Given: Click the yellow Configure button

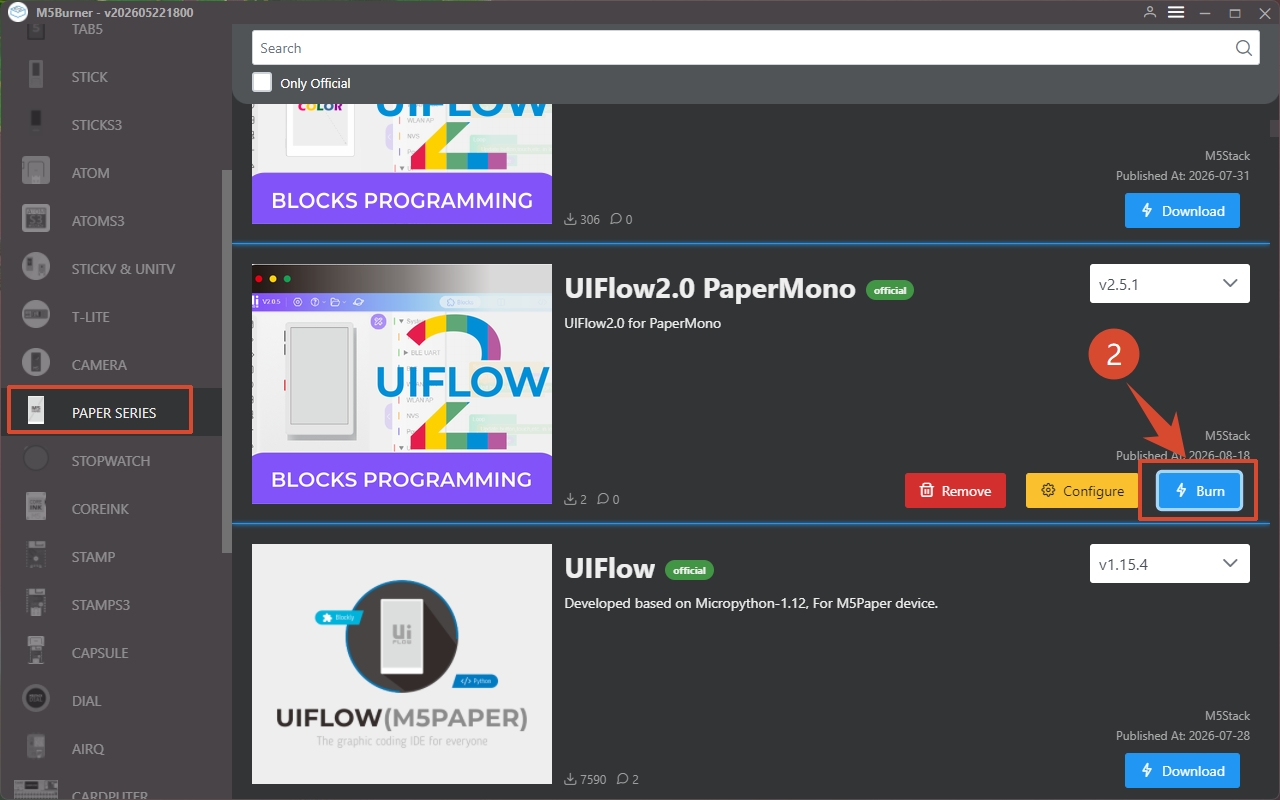Looking at the screenshot, I should pos(1082,491).
